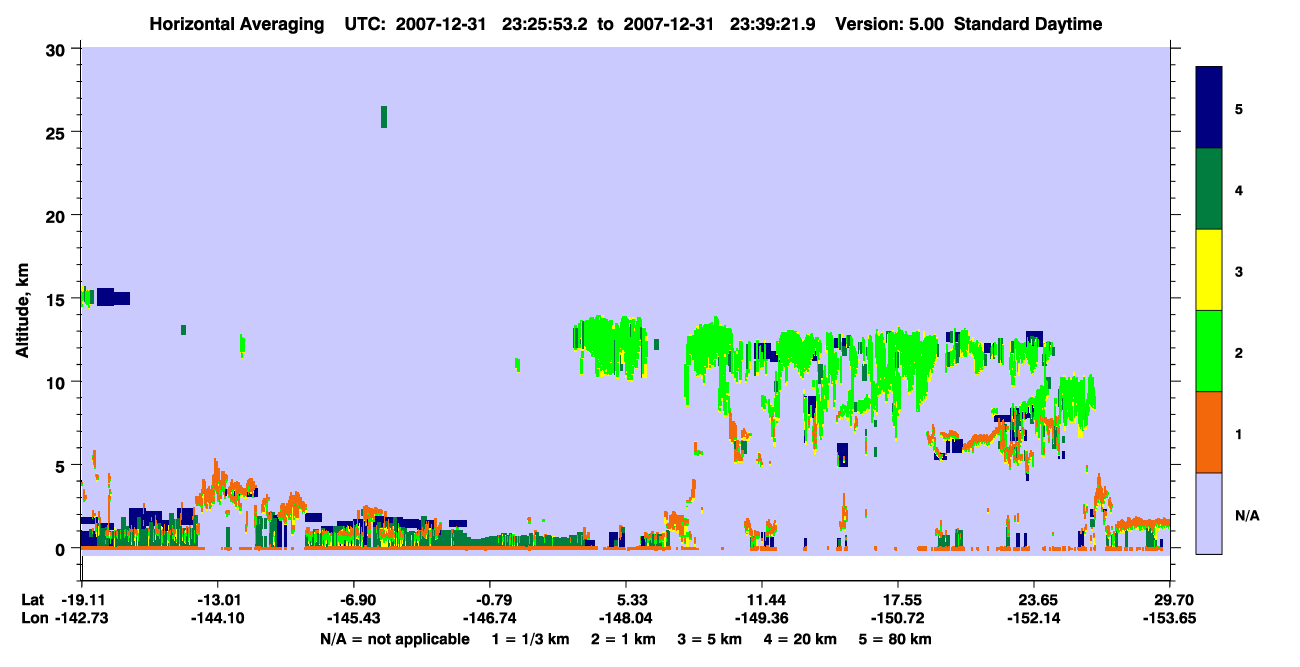Screen dimensions: 1300x667
Task: Click the 30 km altitude tick label
Action: (55, 49)
